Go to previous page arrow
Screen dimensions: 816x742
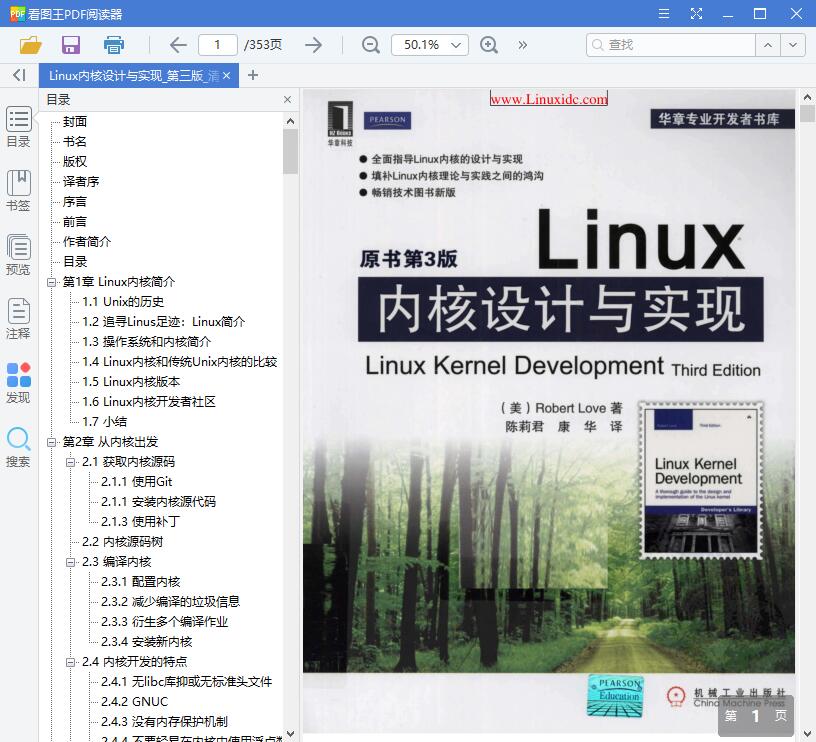178,45
